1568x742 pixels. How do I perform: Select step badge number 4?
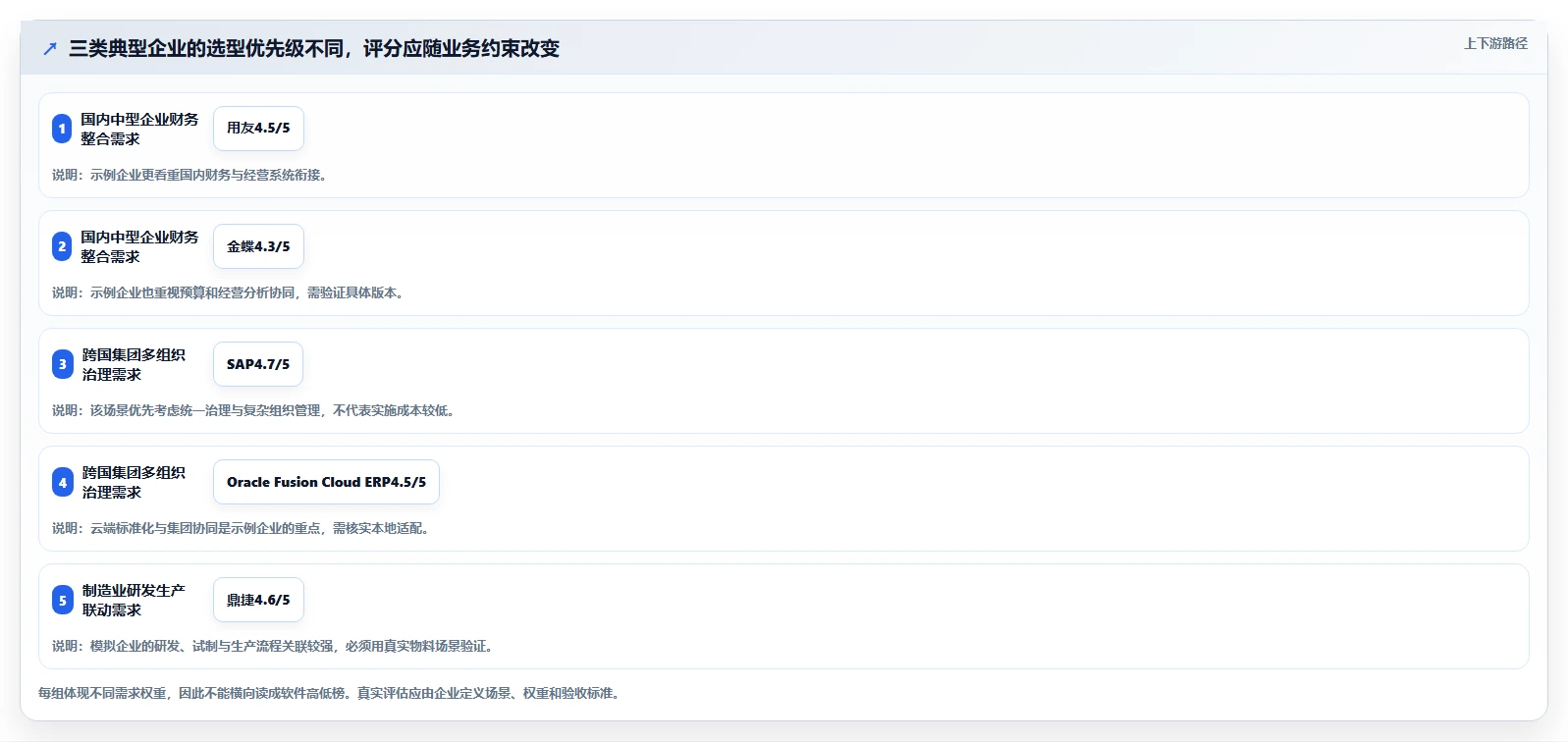tap(63, 482)
